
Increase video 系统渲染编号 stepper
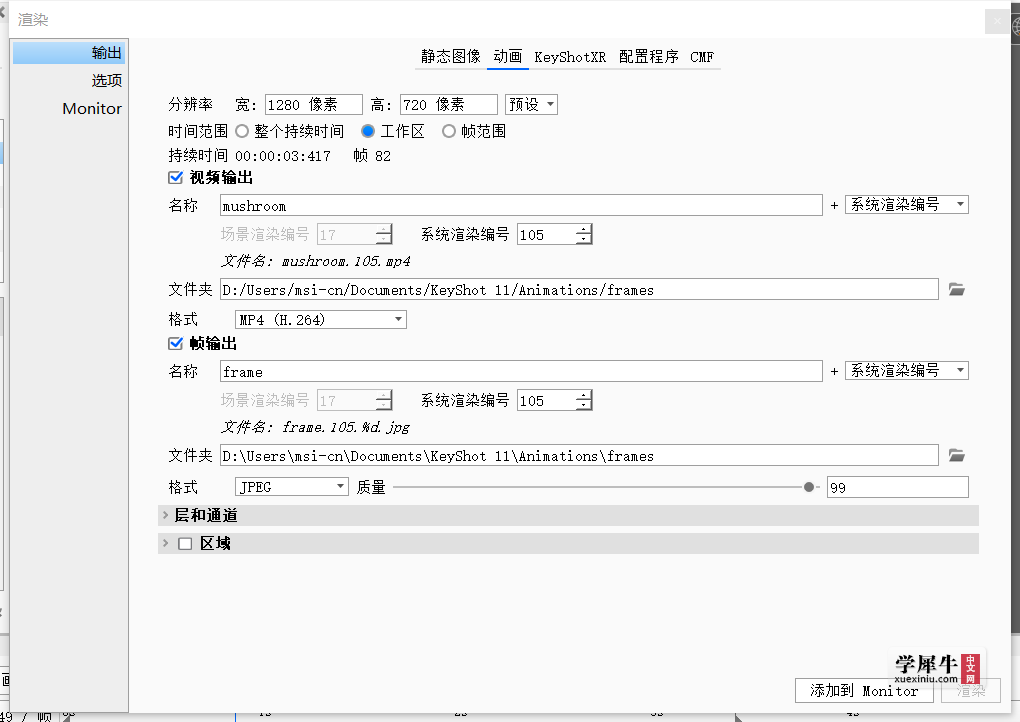tap(584, 230)
